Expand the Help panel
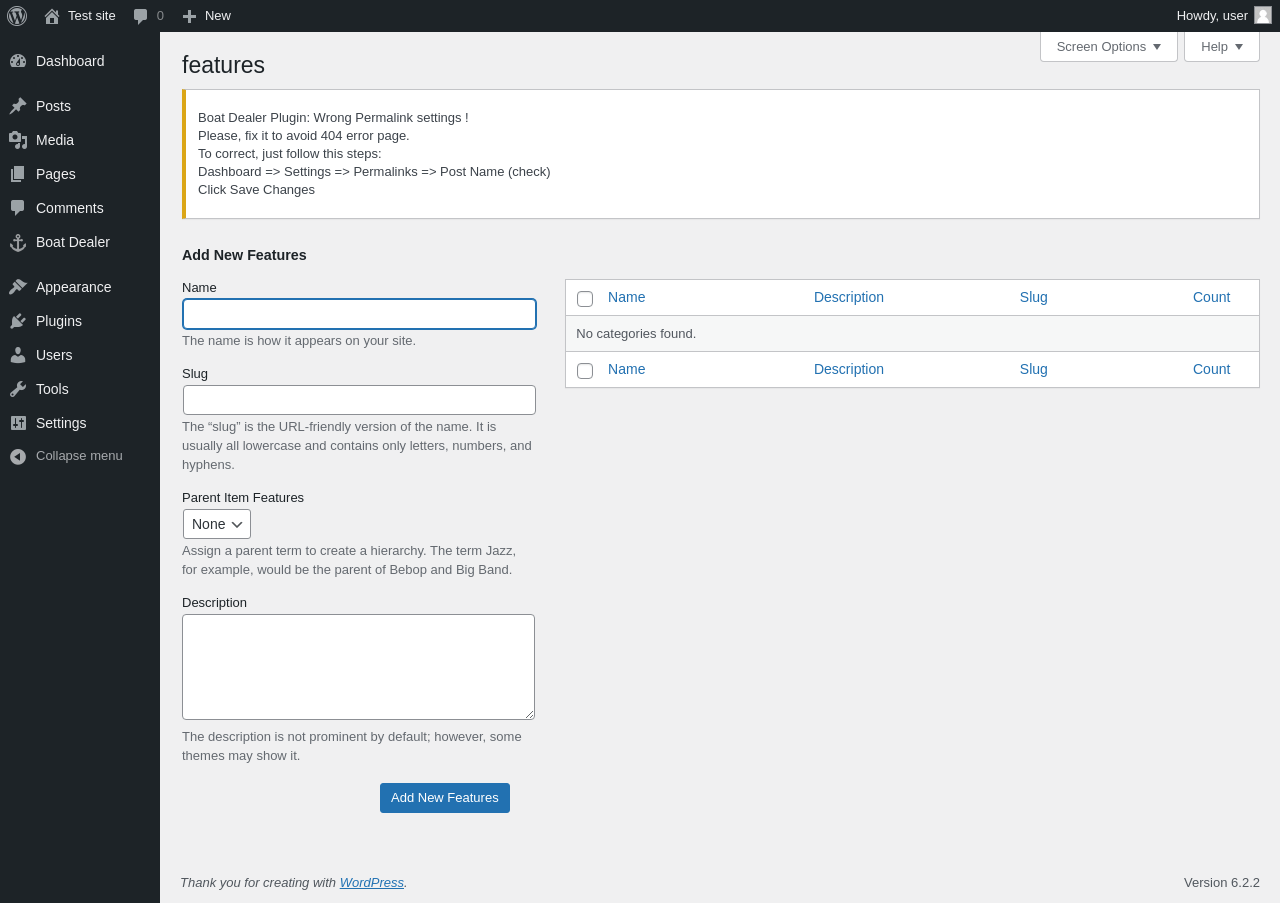The width and height of the screenshot is (1280, 903). coord(1222,46)
